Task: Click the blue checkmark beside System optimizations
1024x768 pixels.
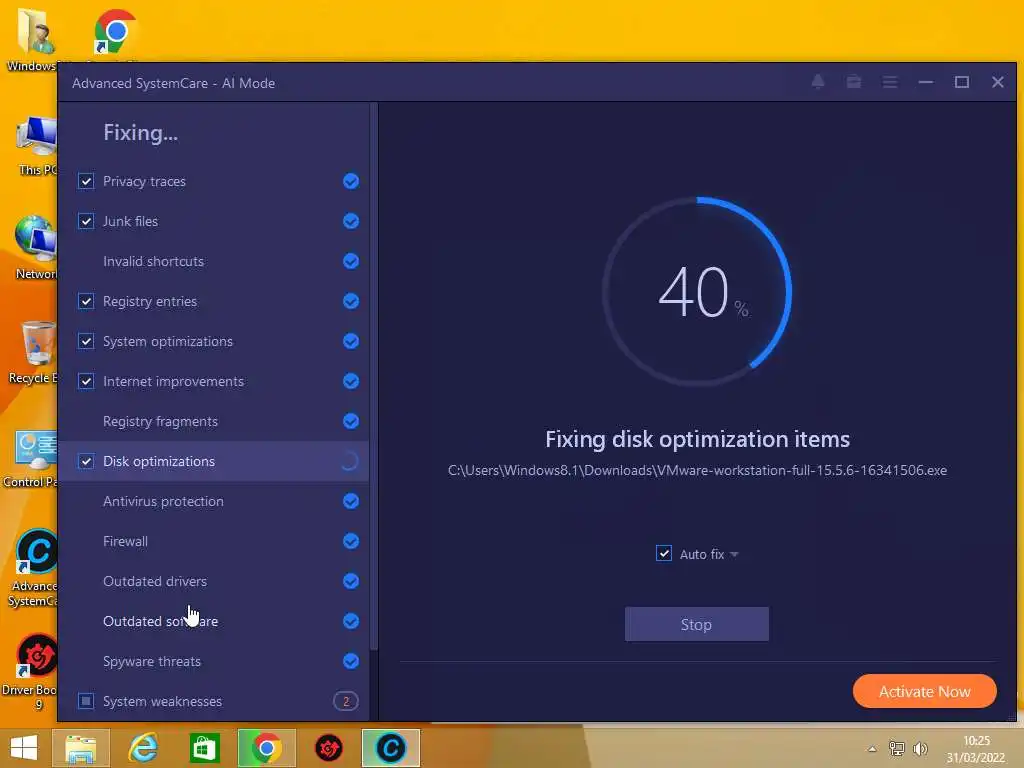Action: tap(351, 341)
